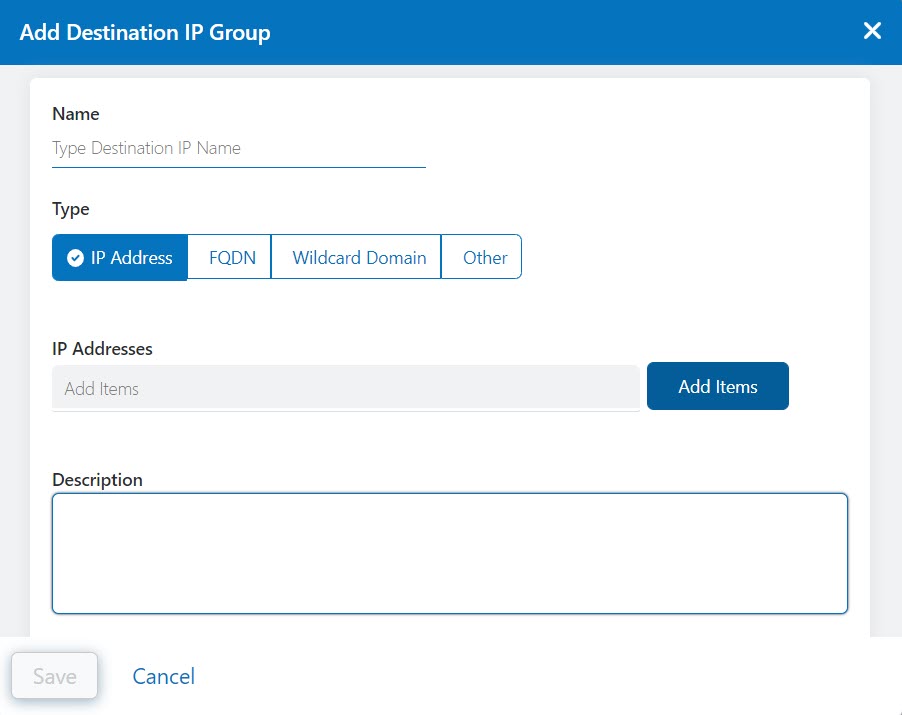The height and width of the screenshot is (715, 902).
Task: Click the Cancel link
Action: 163,677
